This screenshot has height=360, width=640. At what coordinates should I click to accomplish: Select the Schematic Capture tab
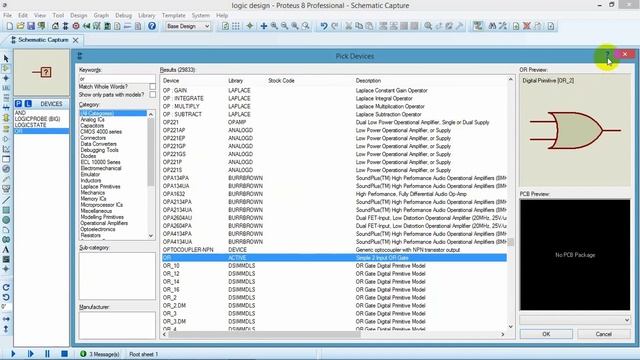coord(43,40)
